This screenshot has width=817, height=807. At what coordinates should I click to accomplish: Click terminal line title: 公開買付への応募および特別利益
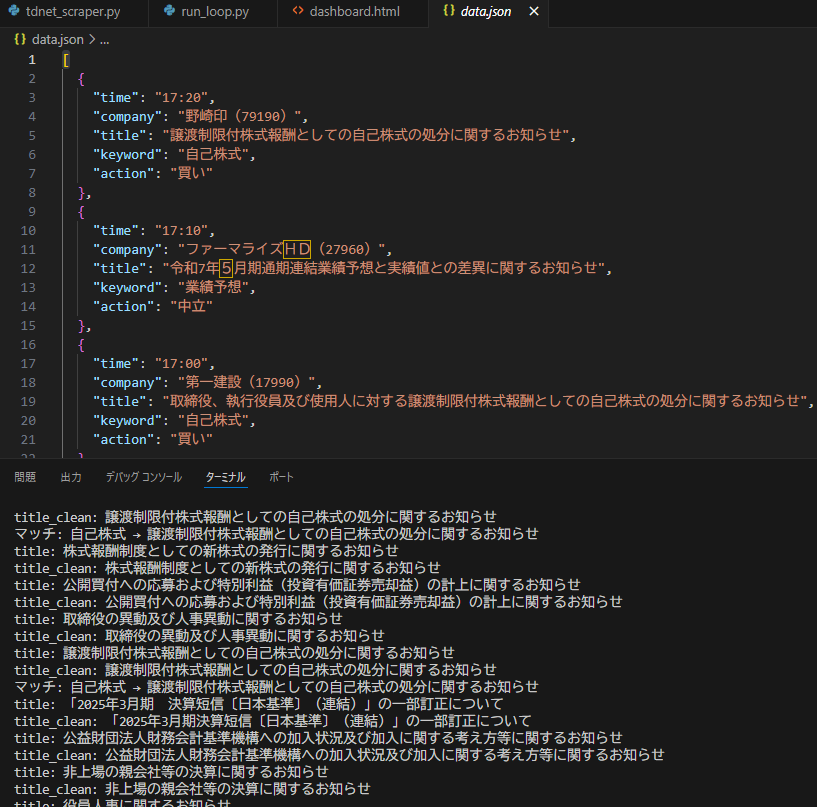click(297, 585)
